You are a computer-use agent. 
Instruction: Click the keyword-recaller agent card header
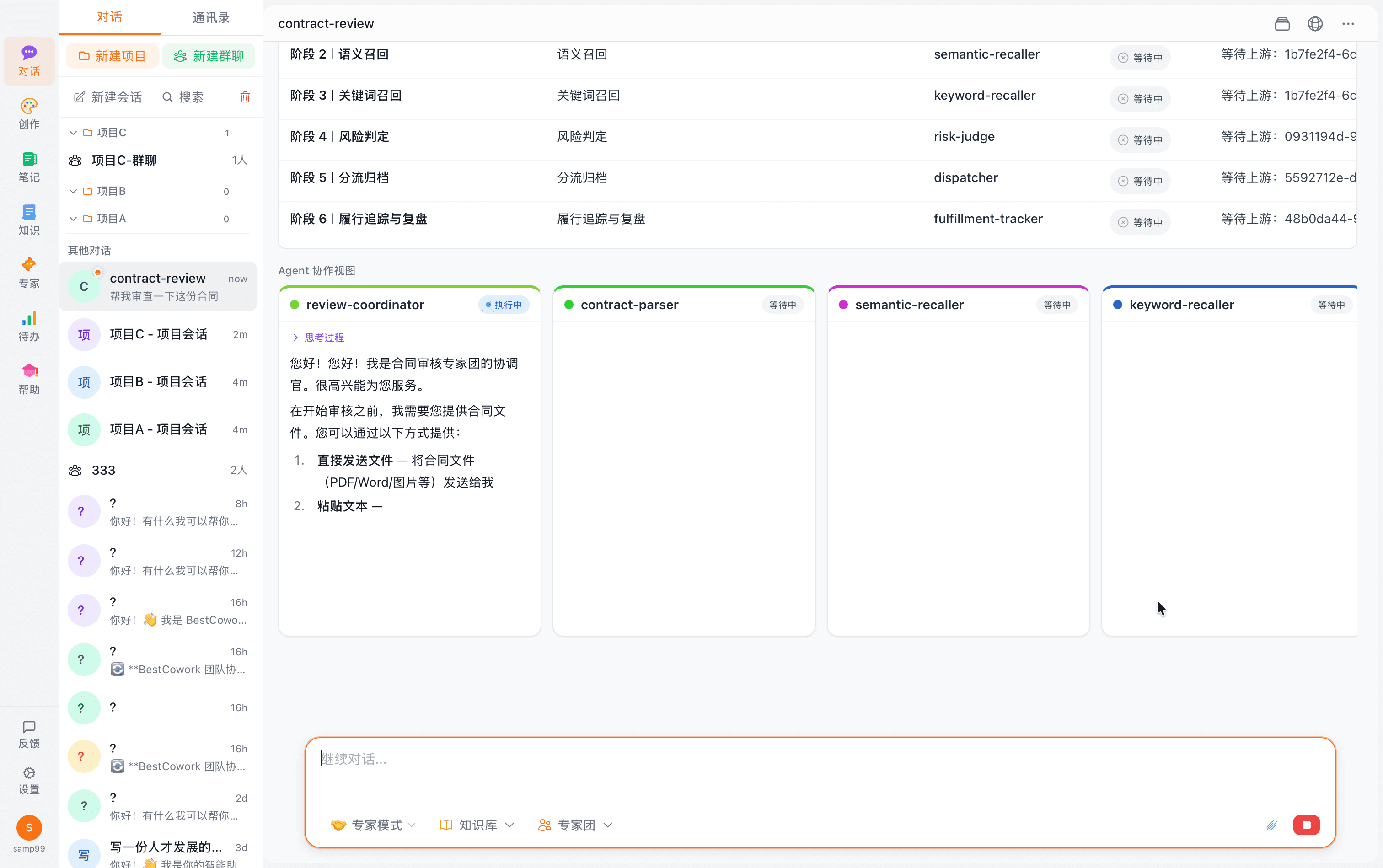pos(1230,305)
